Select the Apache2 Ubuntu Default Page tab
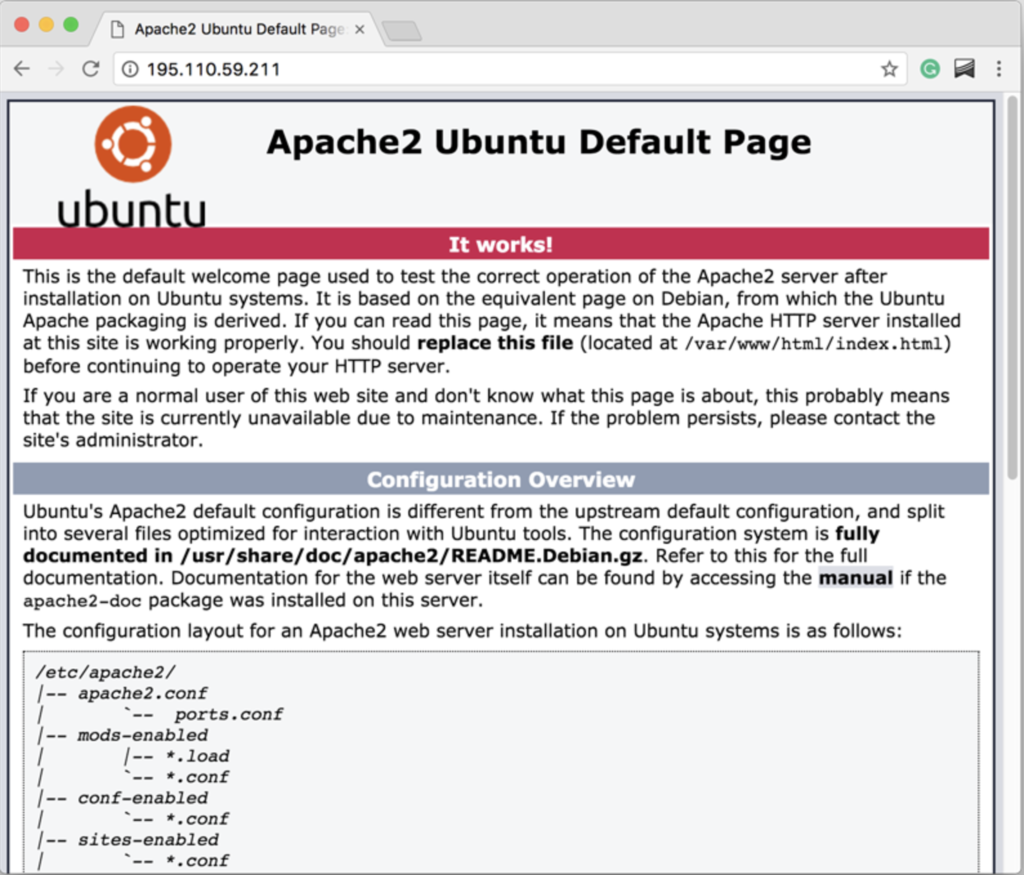This screenshot has width=1024, height=875. click(x=238, y=29)
